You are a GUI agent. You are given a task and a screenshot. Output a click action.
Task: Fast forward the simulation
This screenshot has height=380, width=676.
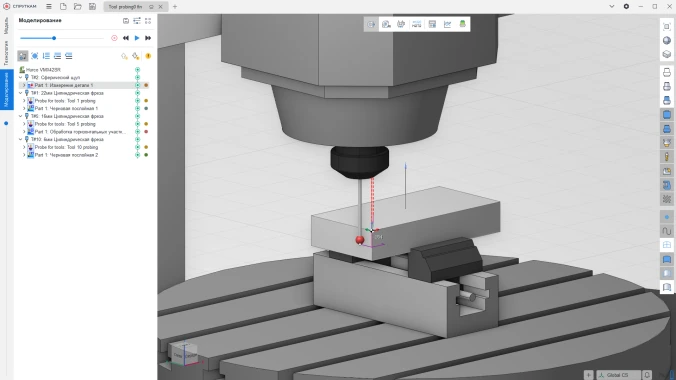click(x=148, y=38)
